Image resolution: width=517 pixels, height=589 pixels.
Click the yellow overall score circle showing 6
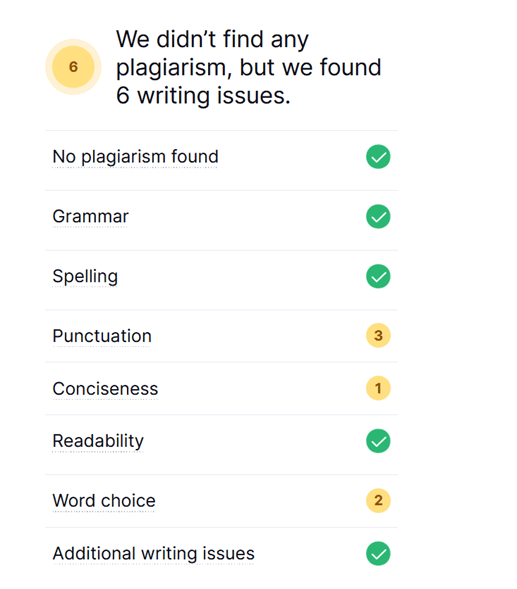coord(73,67)
